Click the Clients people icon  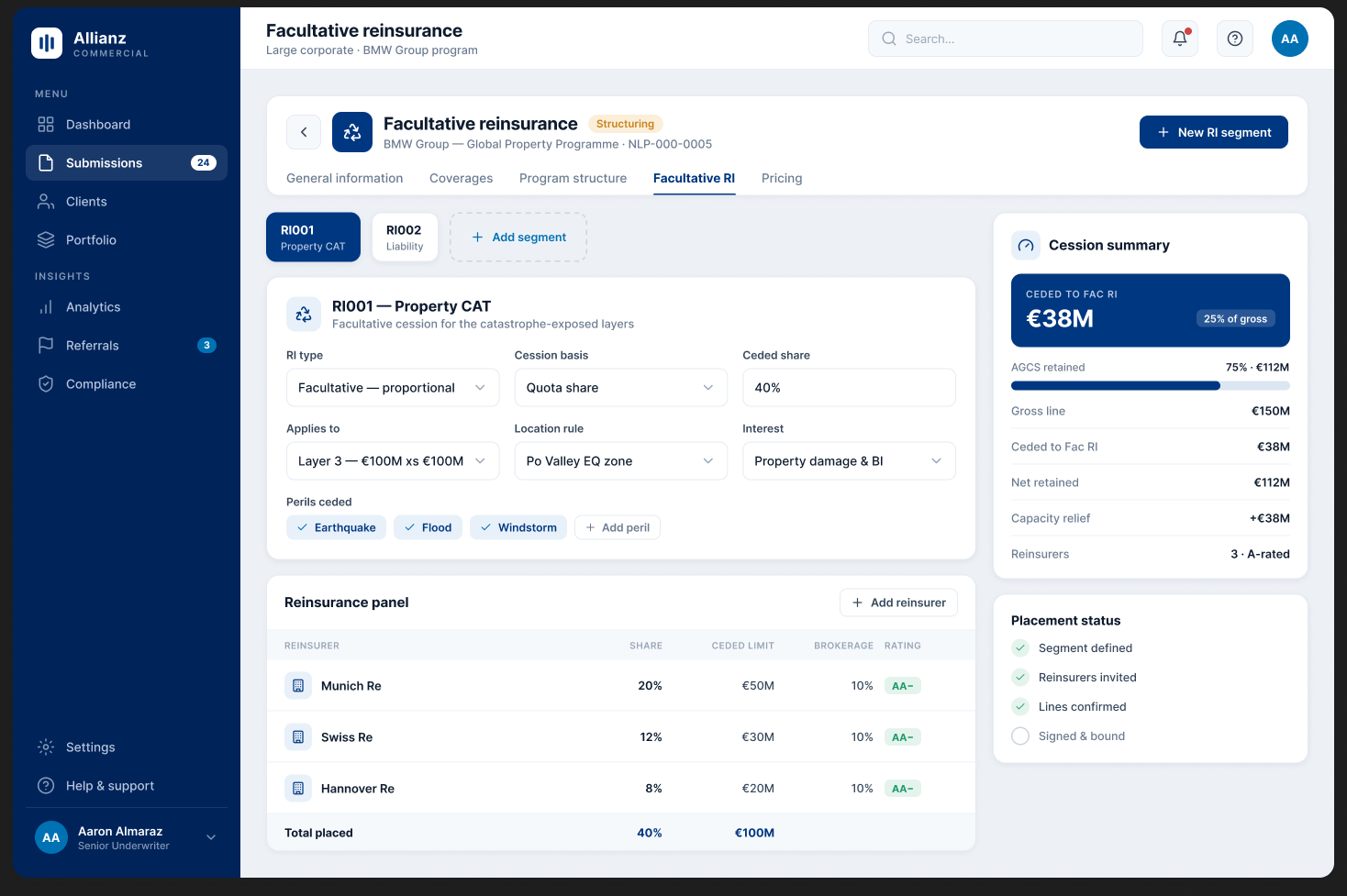click(46, 202)
